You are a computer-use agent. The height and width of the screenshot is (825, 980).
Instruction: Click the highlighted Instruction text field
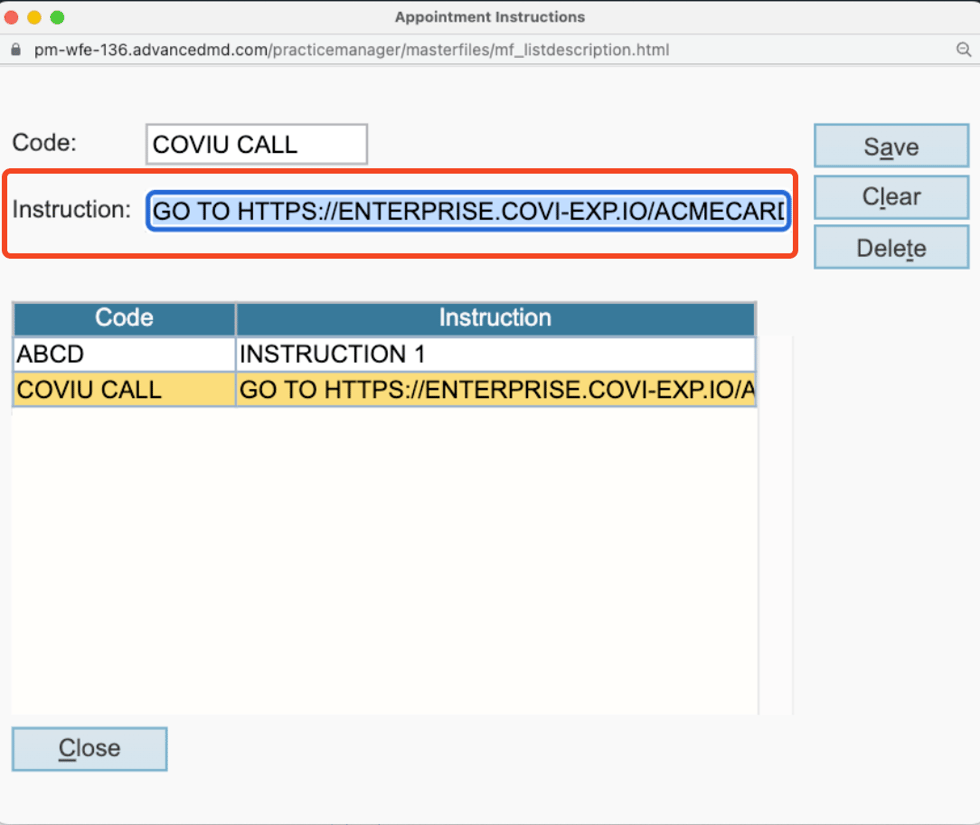(467, 211)
